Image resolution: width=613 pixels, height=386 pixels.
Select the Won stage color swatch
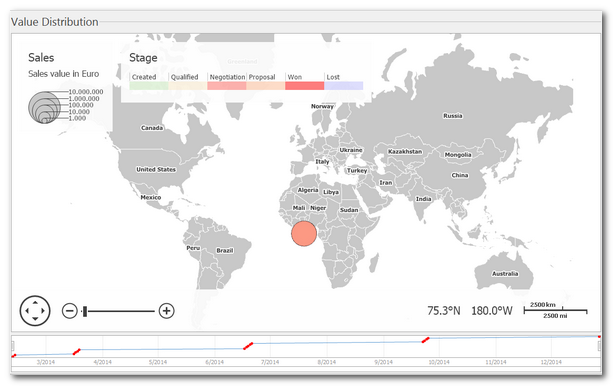pyautogui.click(x=305, y=86)
